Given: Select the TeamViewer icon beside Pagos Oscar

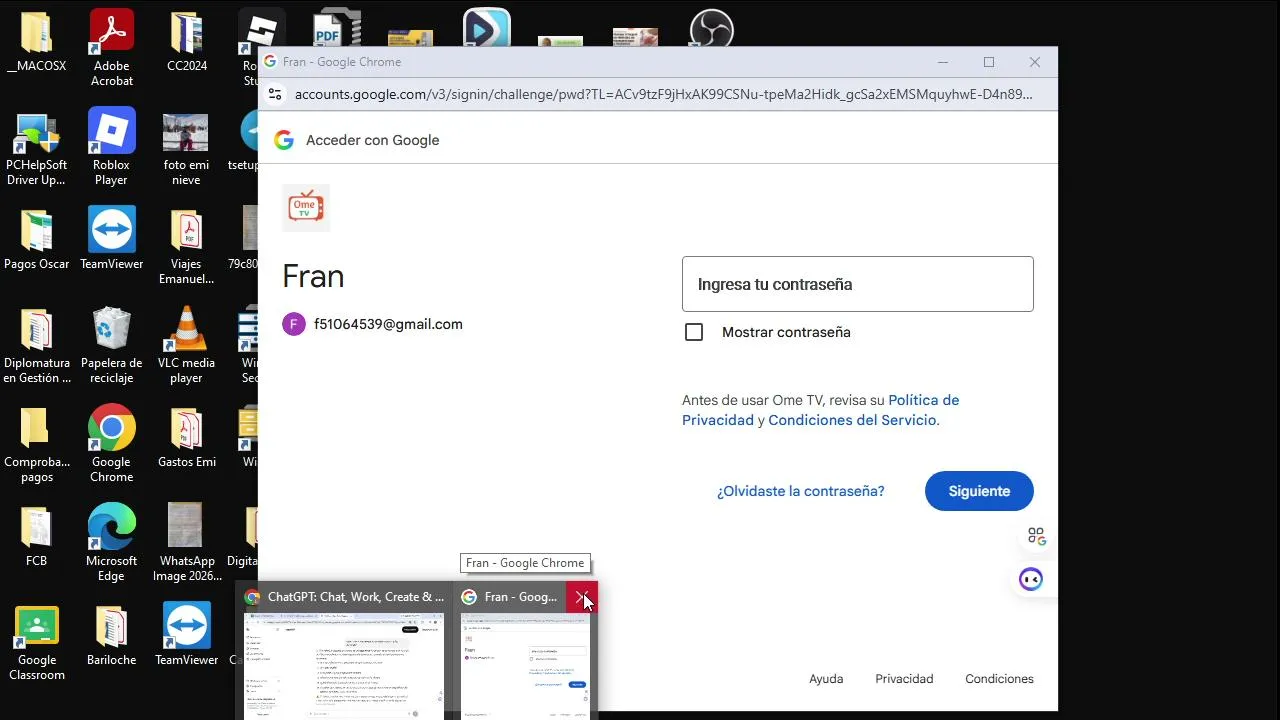Looking at the screenshot, I should pyautogui.click(x=111, y=240).
